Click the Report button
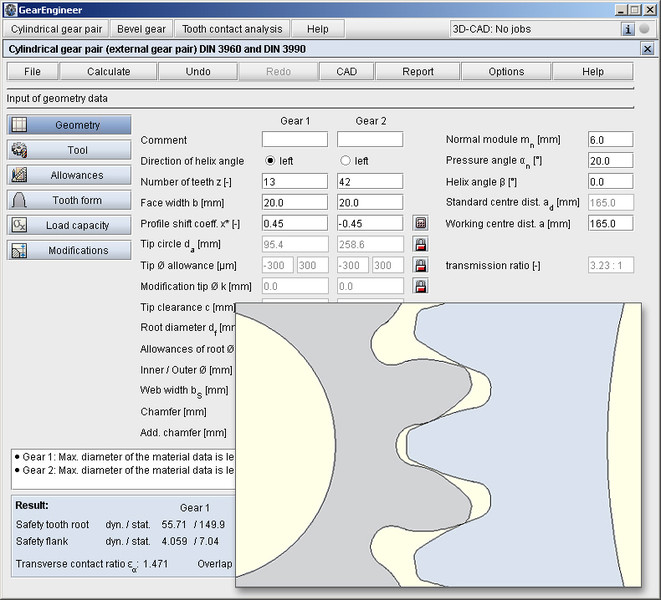 418,71
